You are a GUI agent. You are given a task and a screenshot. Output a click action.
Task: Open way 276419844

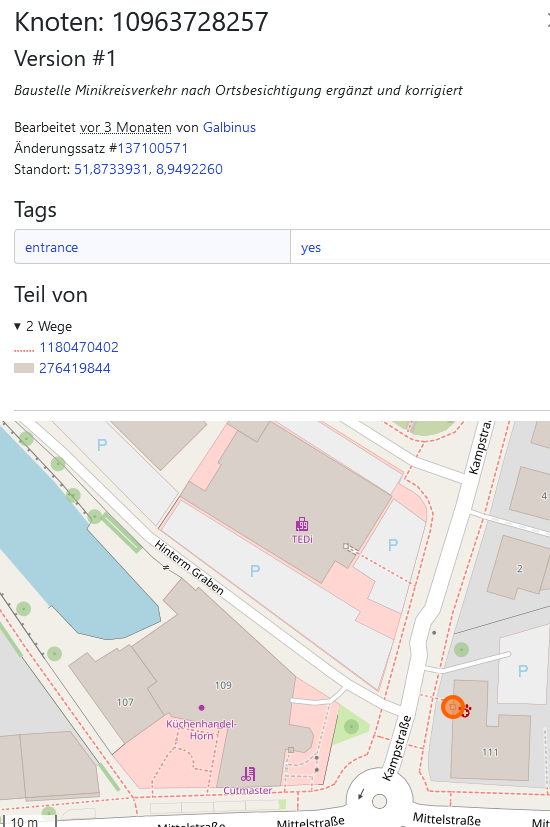click(75, 368)
